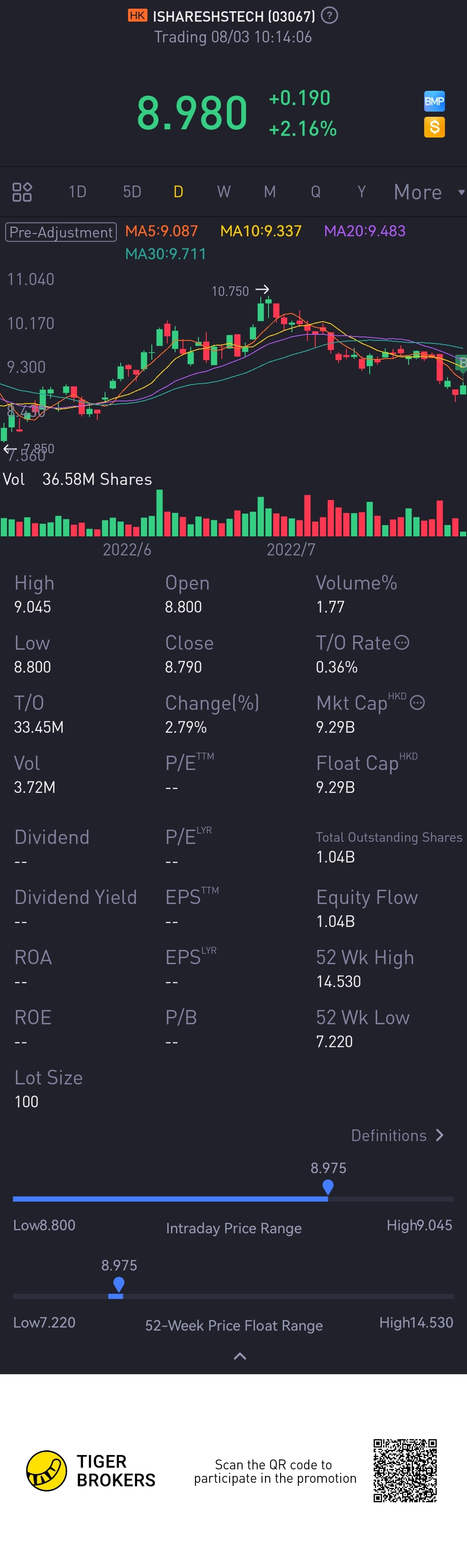Tap the help question mark beside ISHARESHSTECH

(x=329, y=16)
